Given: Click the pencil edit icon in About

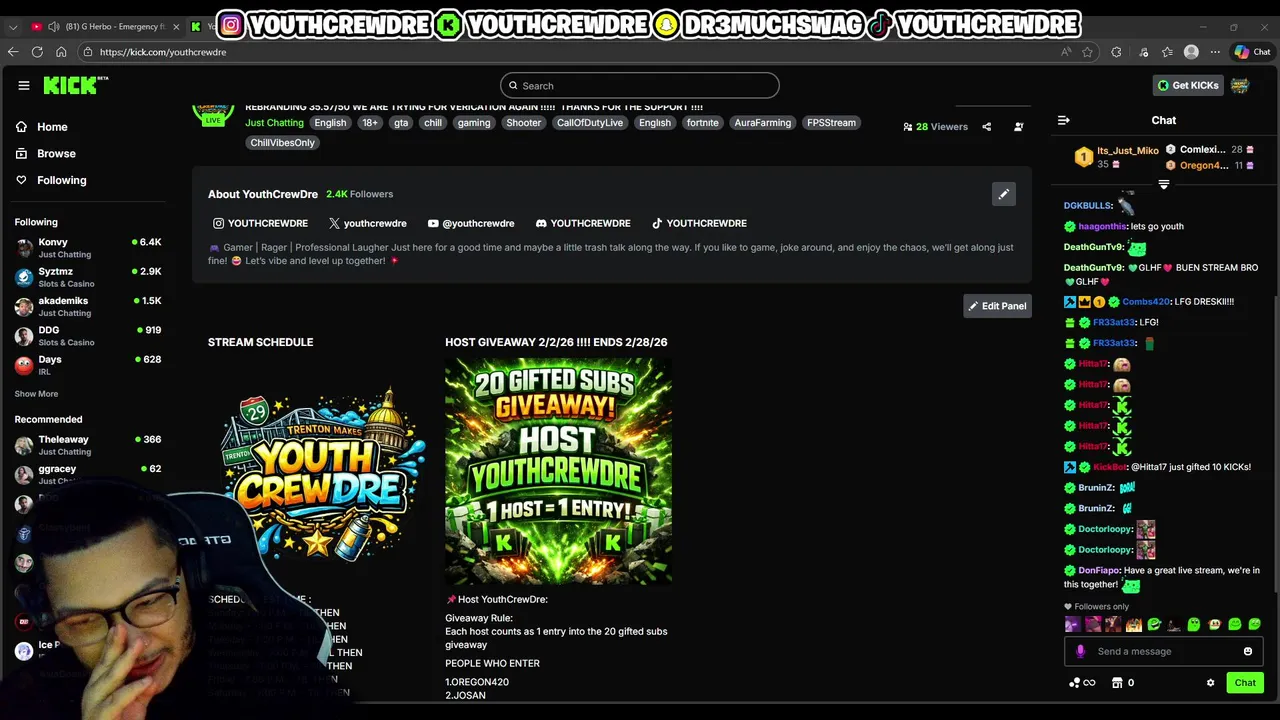Looking at the screenshot, I should (x=1004, y=194).
